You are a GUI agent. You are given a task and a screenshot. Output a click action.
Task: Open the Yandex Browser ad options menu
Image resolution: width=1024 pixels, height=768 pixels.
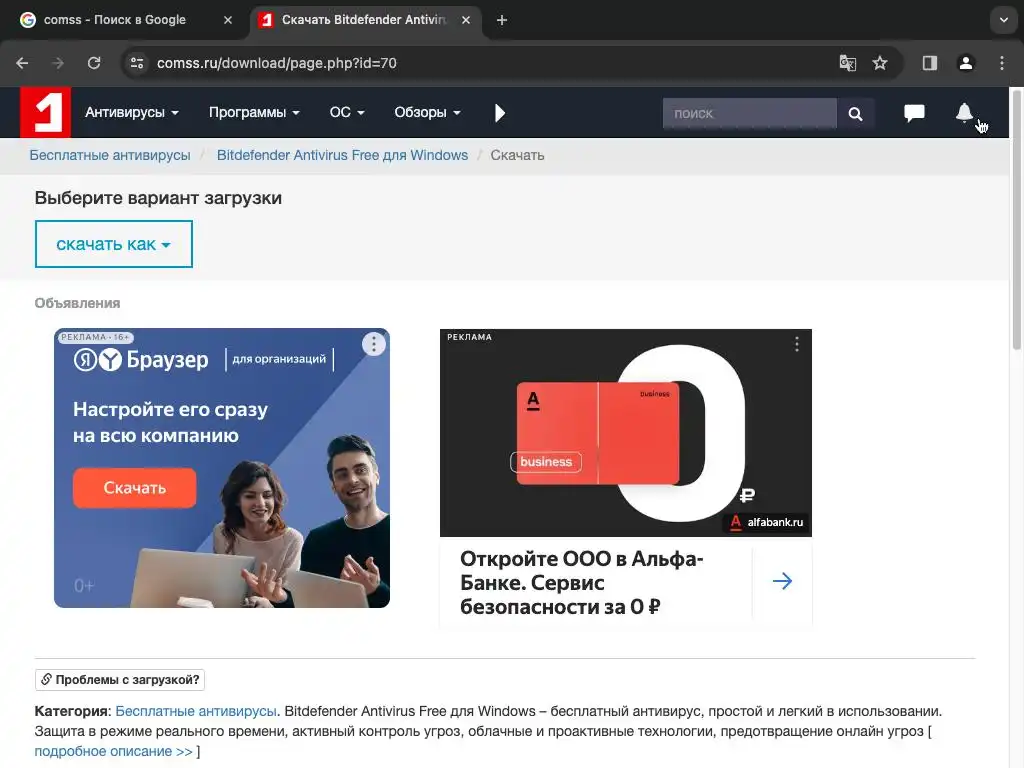(x=374, y=344)
